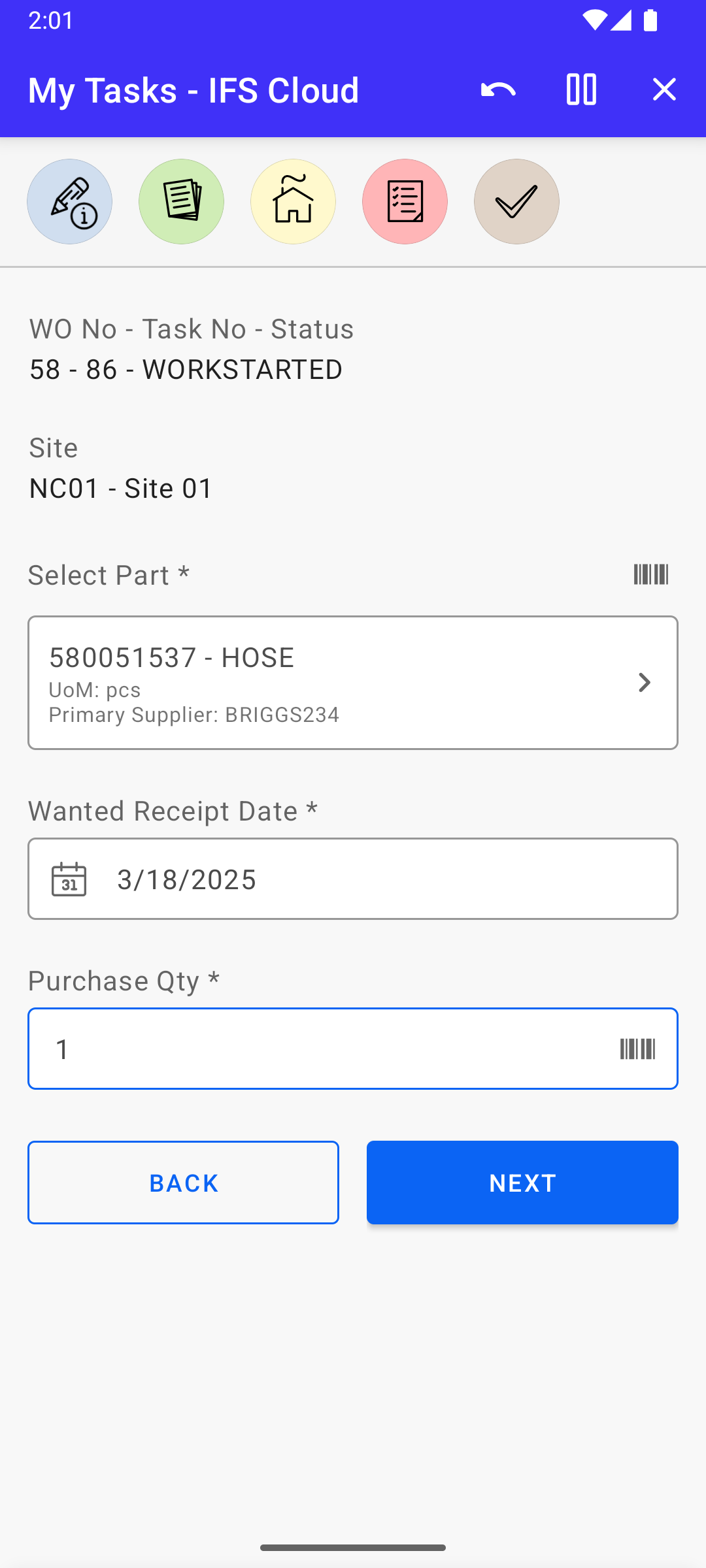Open calendar picker for receipt date
The height and width of the screenshot is (1568, 706).
coord(69,879)
